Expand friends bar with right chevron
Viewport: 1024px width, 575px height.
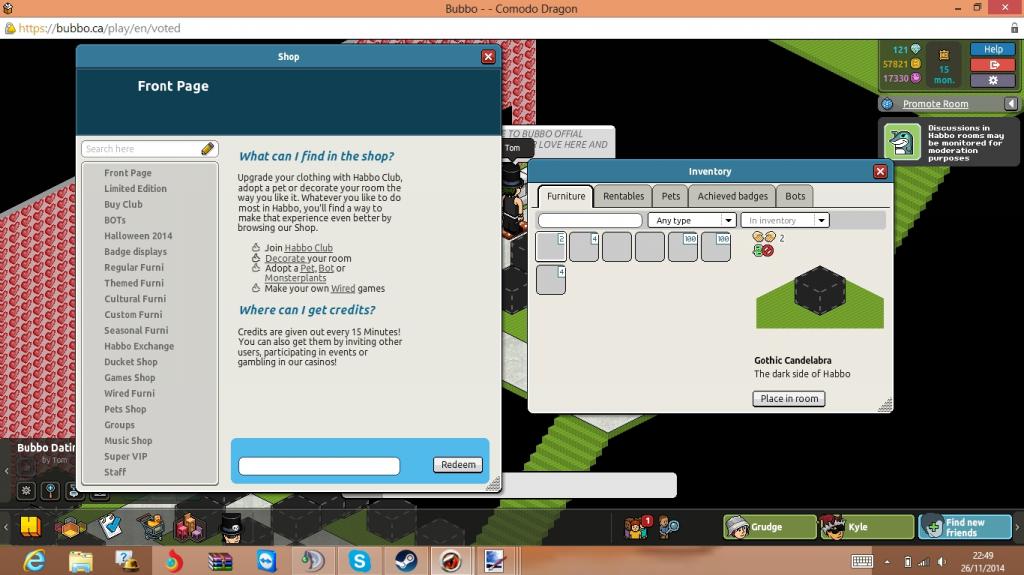tap(1017, 527)
